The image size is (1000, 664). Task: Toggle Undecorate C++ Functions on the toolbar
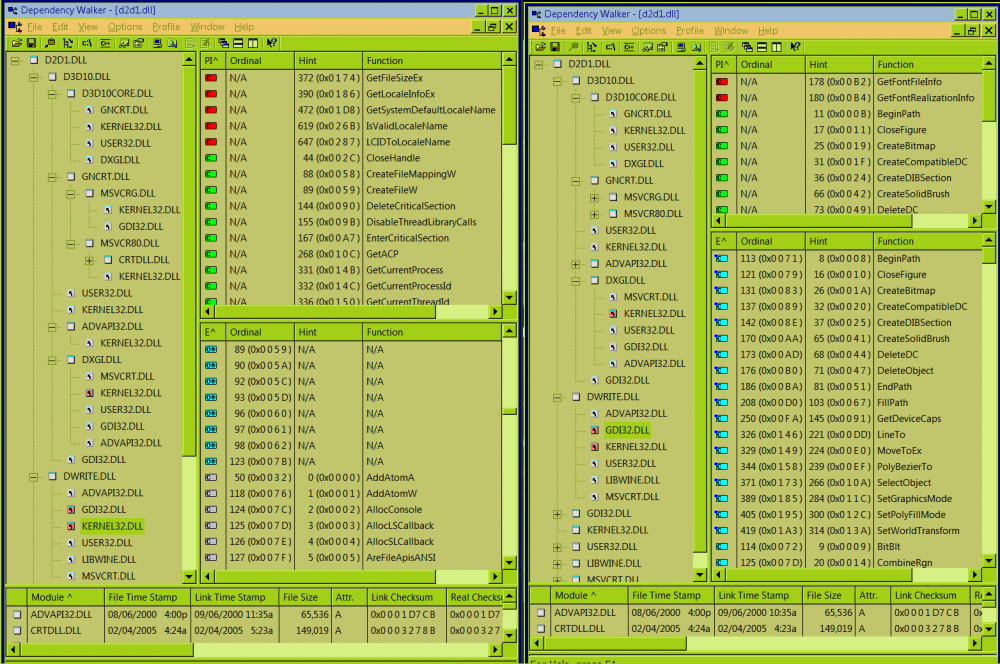(103, 43)
